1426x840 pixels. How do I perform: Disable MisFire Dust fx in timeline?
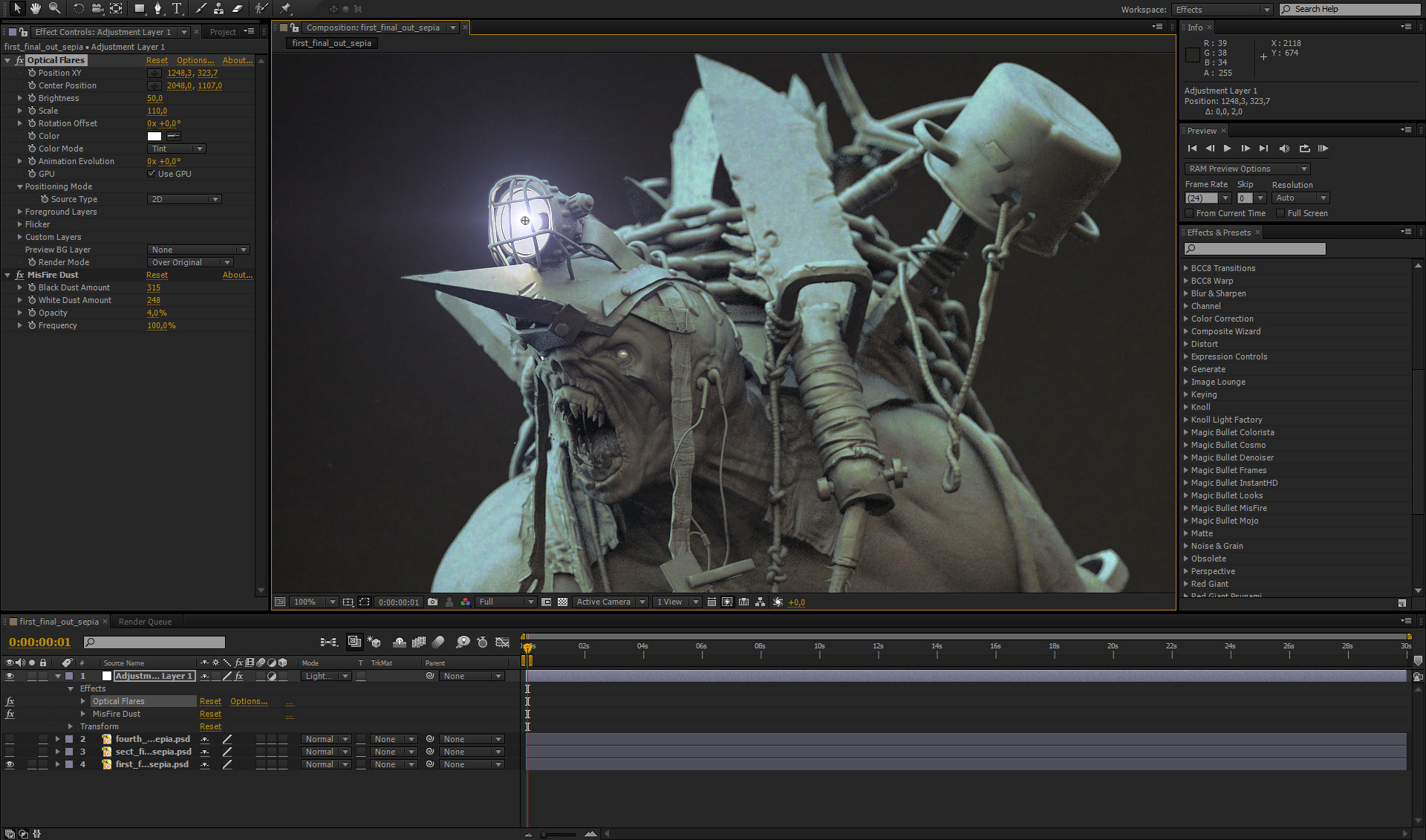click(x=10, y=714)
